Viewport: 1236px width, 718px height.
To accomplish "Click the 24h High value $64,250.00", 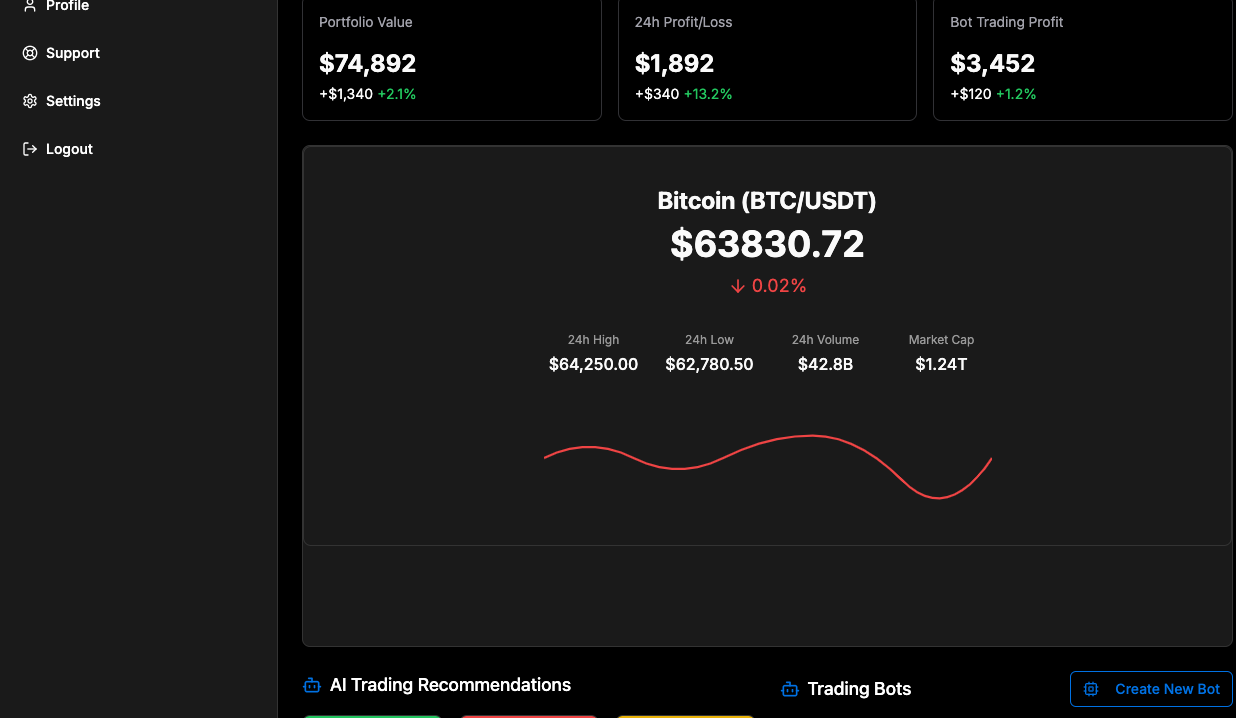I will pyautogui.click(x=593, y=364).
